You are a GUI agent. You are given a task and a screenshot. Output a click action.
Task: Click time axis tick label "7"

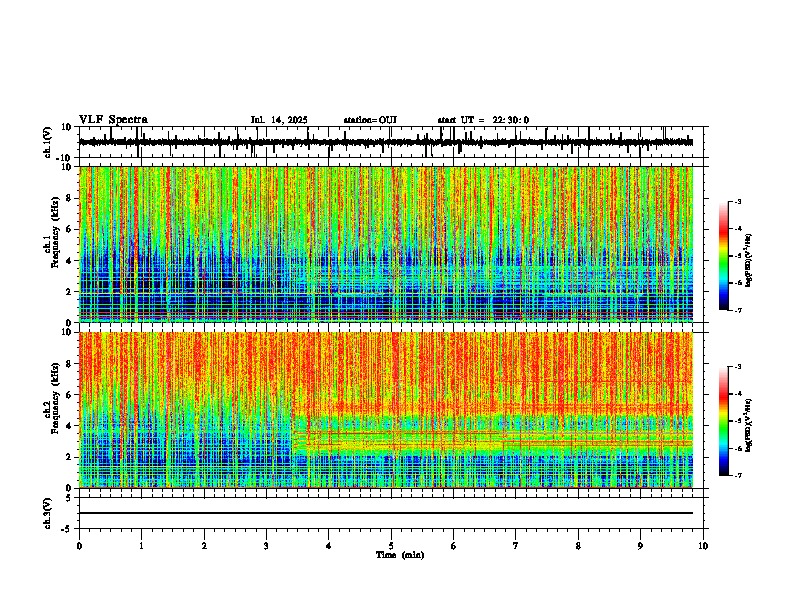pos(516,546)
